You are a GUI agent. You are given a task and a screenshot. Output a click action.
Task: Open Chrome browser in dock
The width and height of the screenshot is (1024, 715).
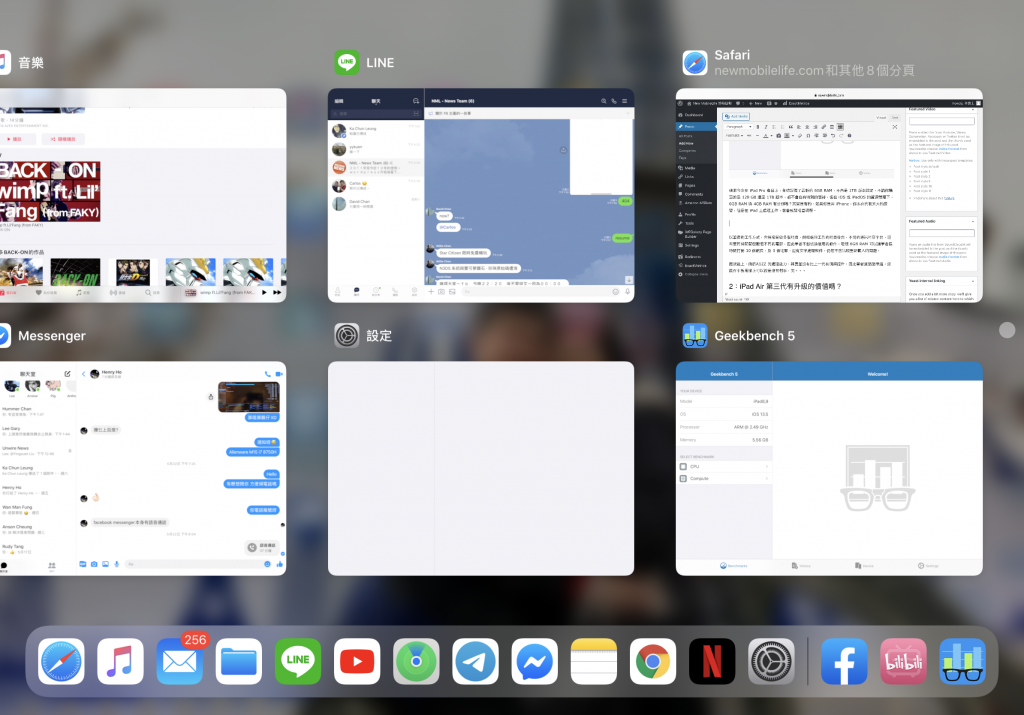tap(653, 661)
